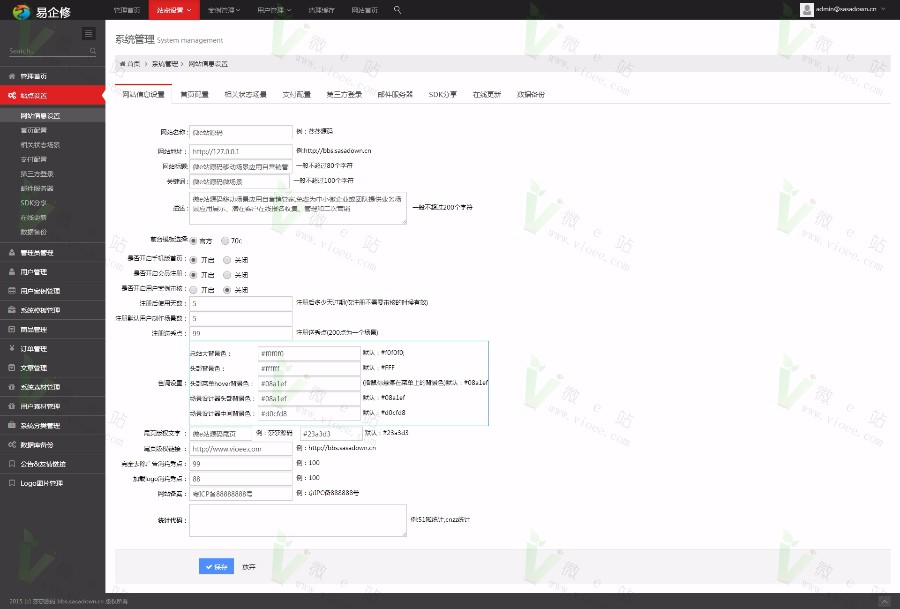Viewport: 900px width, 609px height.
Task: Click the ICP备88888888 record field
Action: pos(240,494)
